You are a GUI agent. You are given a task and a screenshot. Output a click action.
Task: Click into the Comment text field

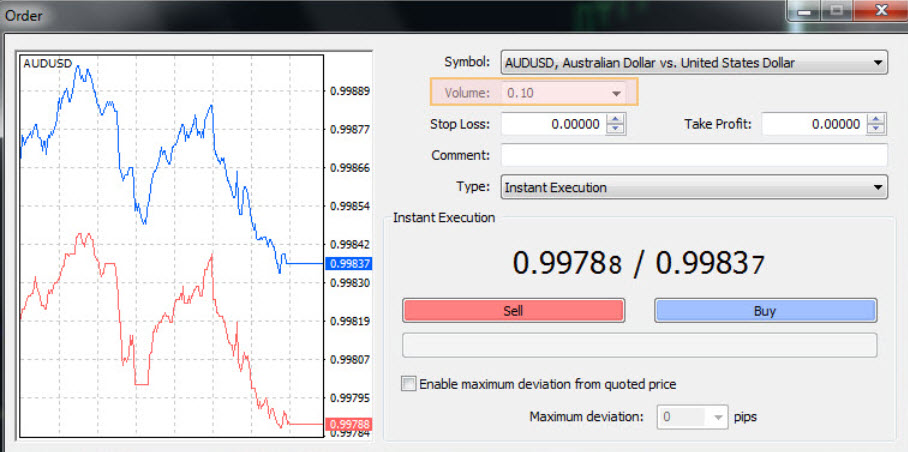click(694, 155)
